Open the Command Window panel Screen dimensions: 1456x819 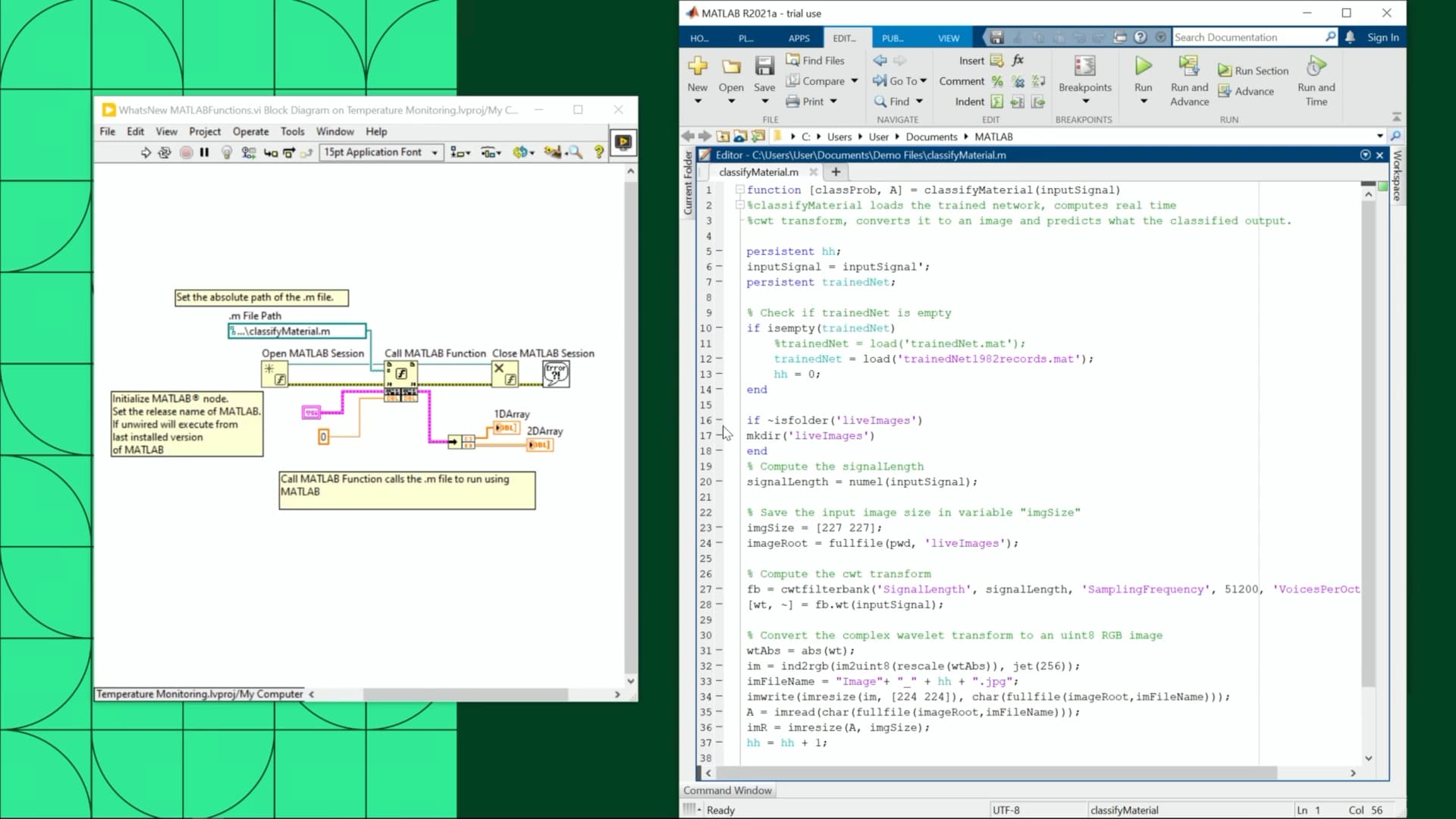pyautogui.click(x=727, y=790)
